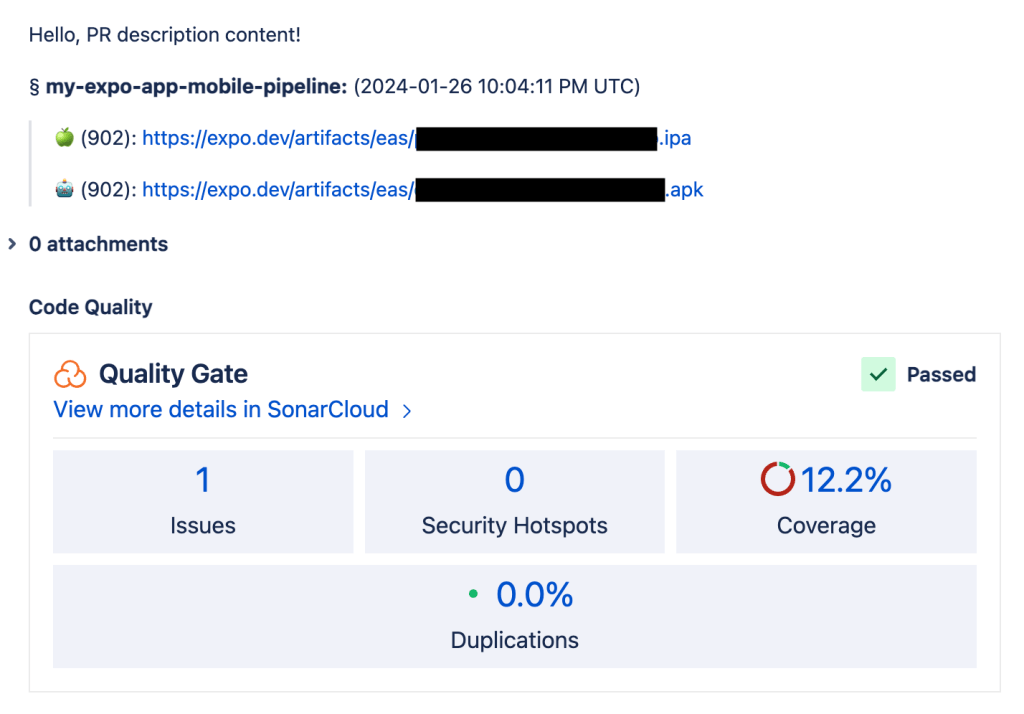Open View more details in SonarCloud
The width and height of the screenshot is (1024, 714).
point(221,409)
